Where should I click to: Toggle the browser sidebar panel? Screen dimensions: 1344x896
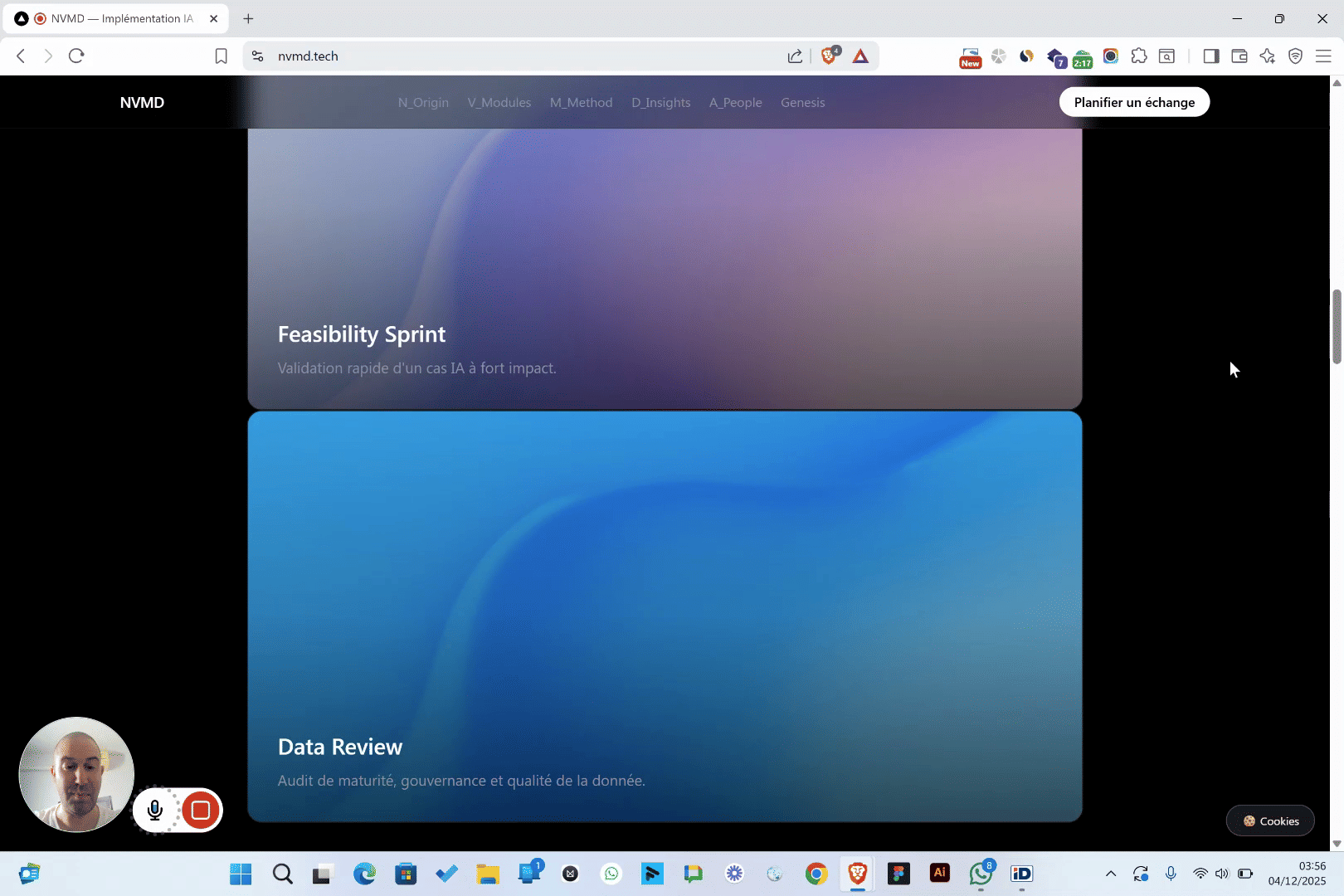click(1211, 56)
